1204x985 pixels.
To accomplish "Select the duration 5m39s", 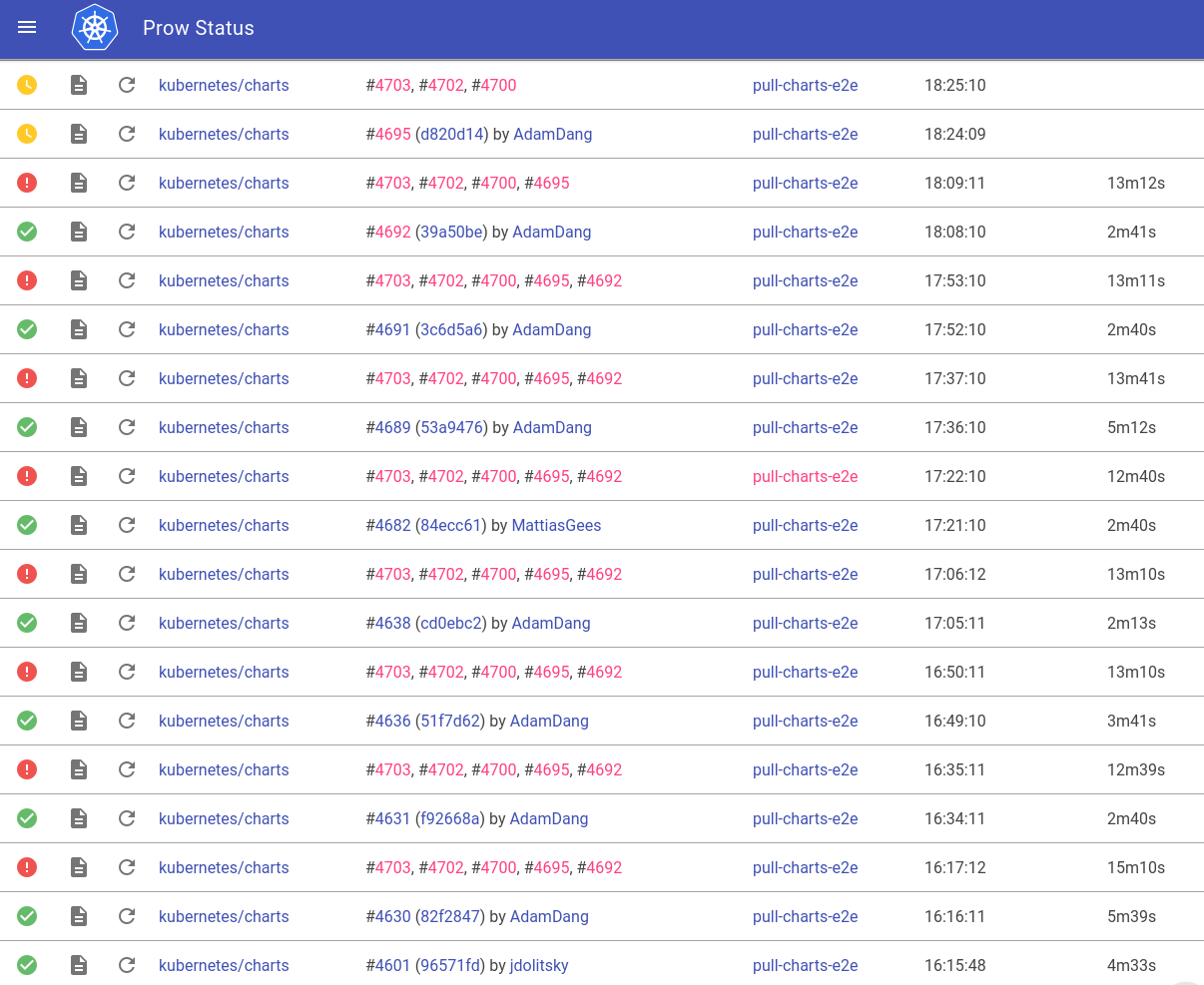I will click(1132, 916).
